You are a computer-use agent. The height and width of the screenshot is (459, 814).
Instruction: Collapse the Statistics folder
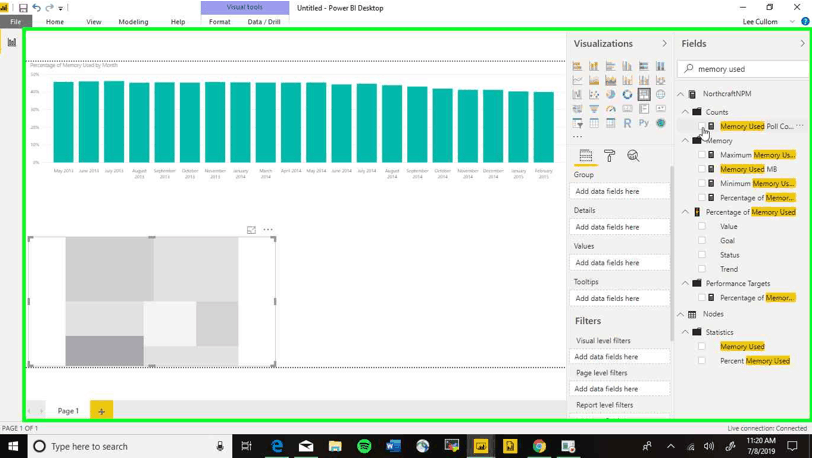(685, 332)
